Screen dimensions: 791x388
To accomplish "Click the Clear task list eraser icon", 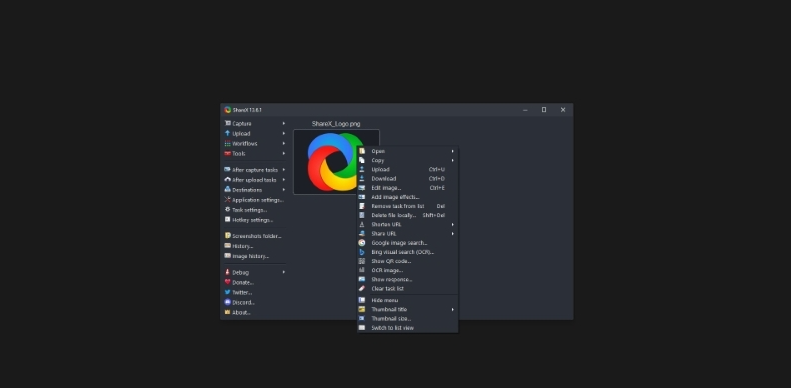I will pyautogui.click(x=362, y=289).
